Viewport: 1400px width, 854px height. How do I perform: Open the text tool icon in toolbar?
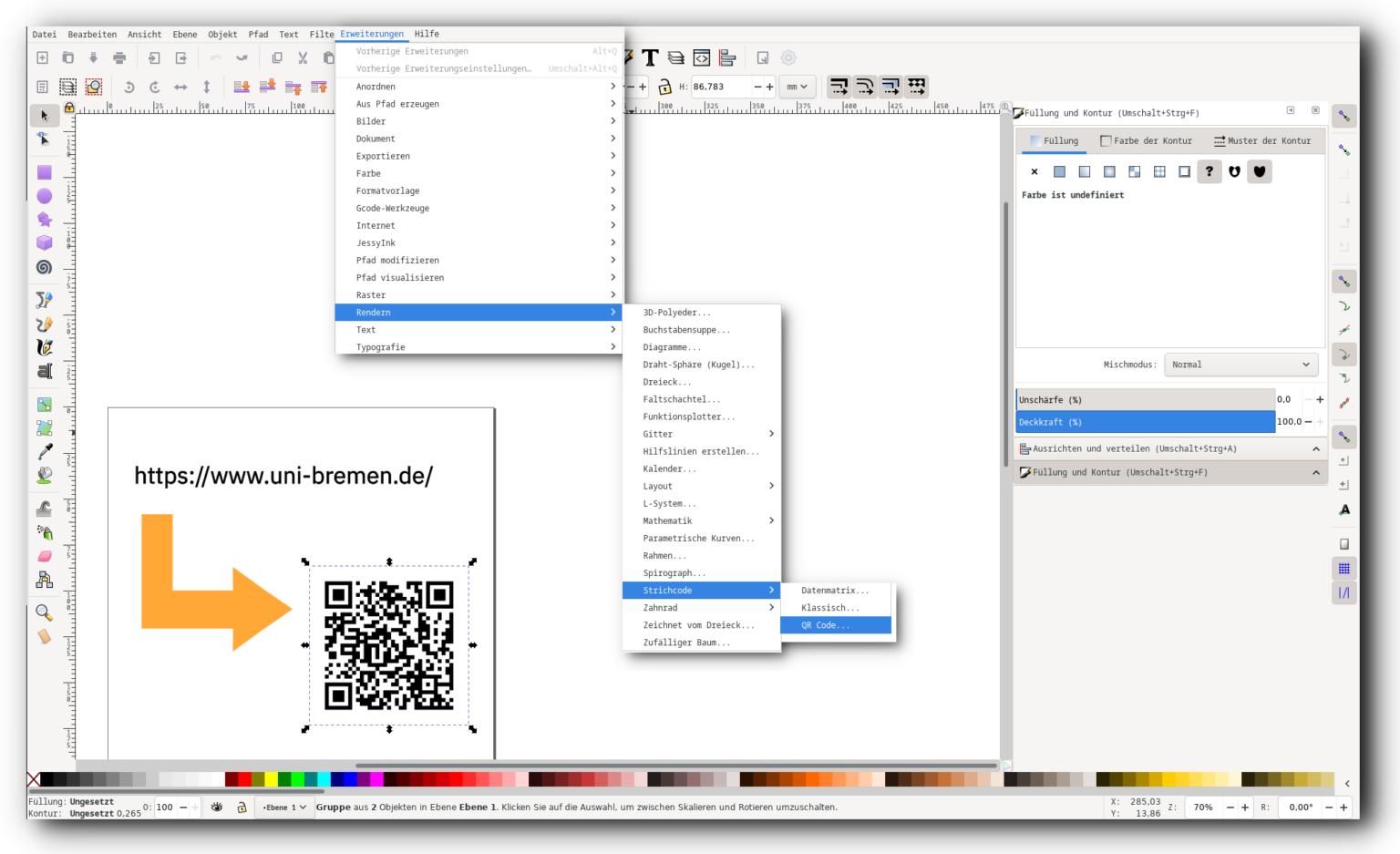650,57
